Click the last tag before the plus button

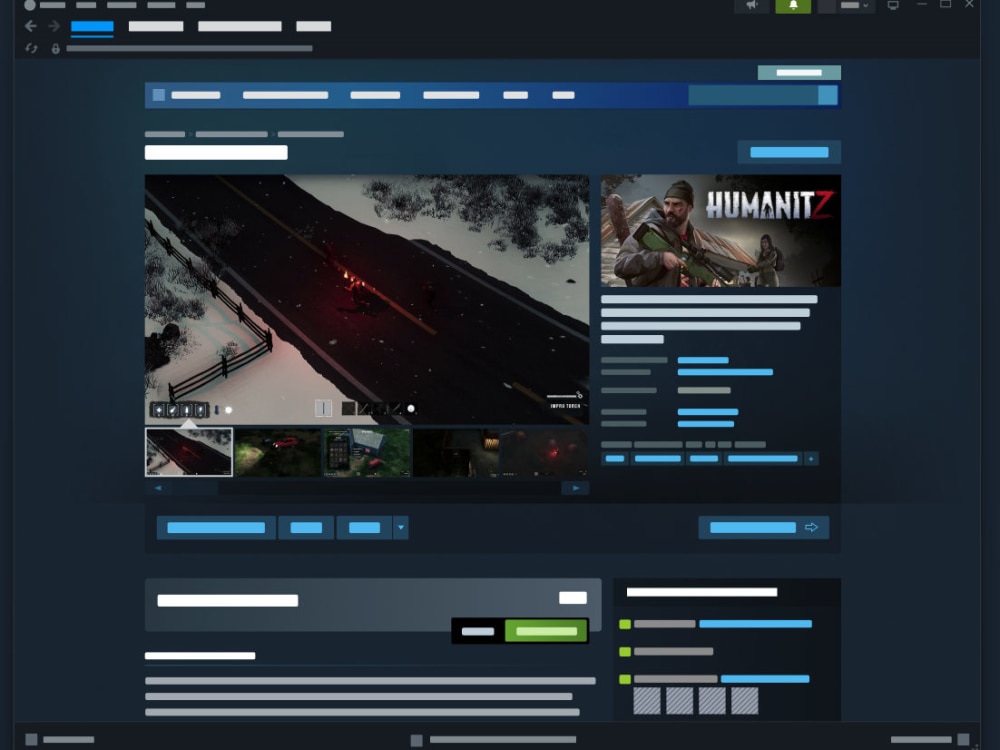tap(763, 459)
